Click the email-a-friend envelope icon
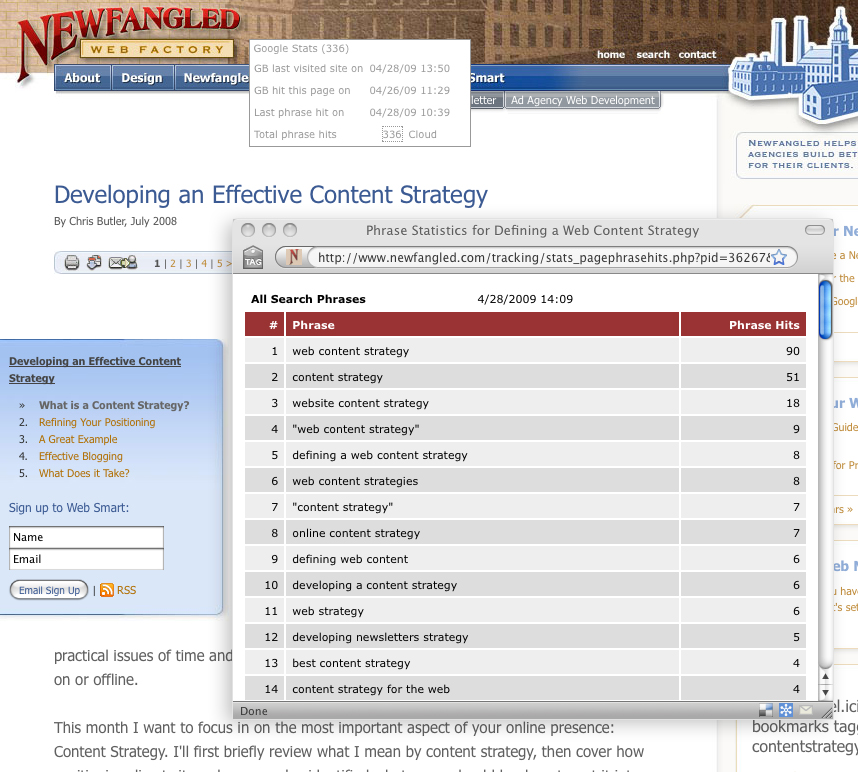Image resolution: width=858 pixels, height=772 pixels. click(123, 263)
